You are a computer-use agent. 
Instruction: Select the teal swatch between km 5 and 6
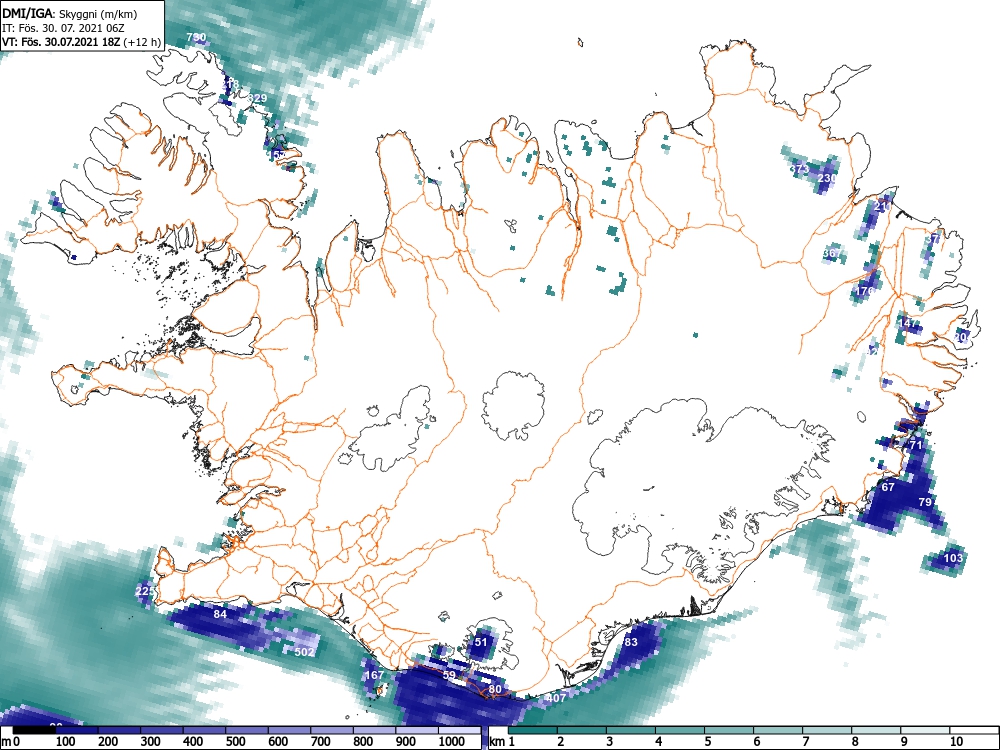[730, 730]
